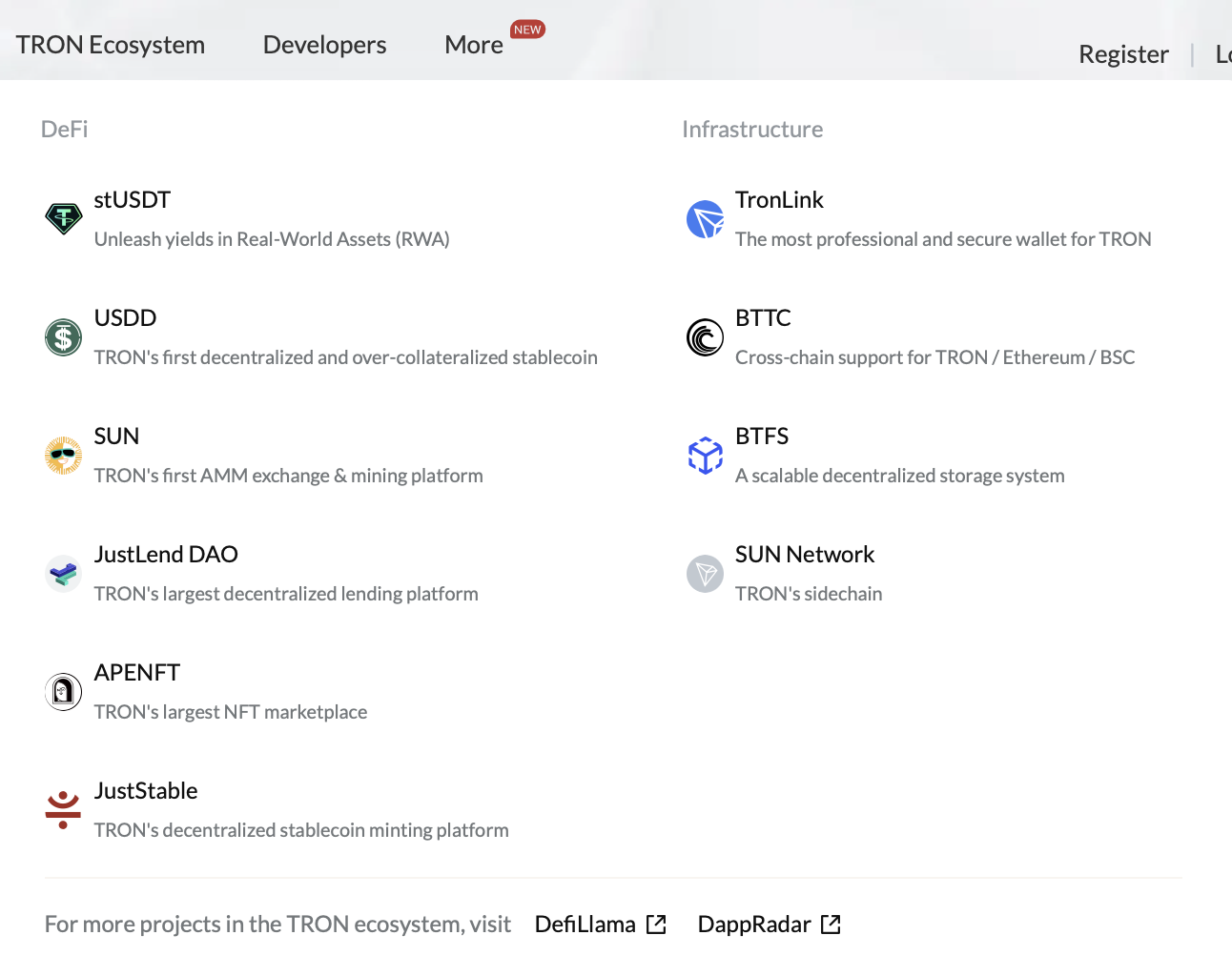Click the JustLend DAO logo icon
Viewport: 1232px width, 976px height.
pyautogui.click(x=63, y=574)
